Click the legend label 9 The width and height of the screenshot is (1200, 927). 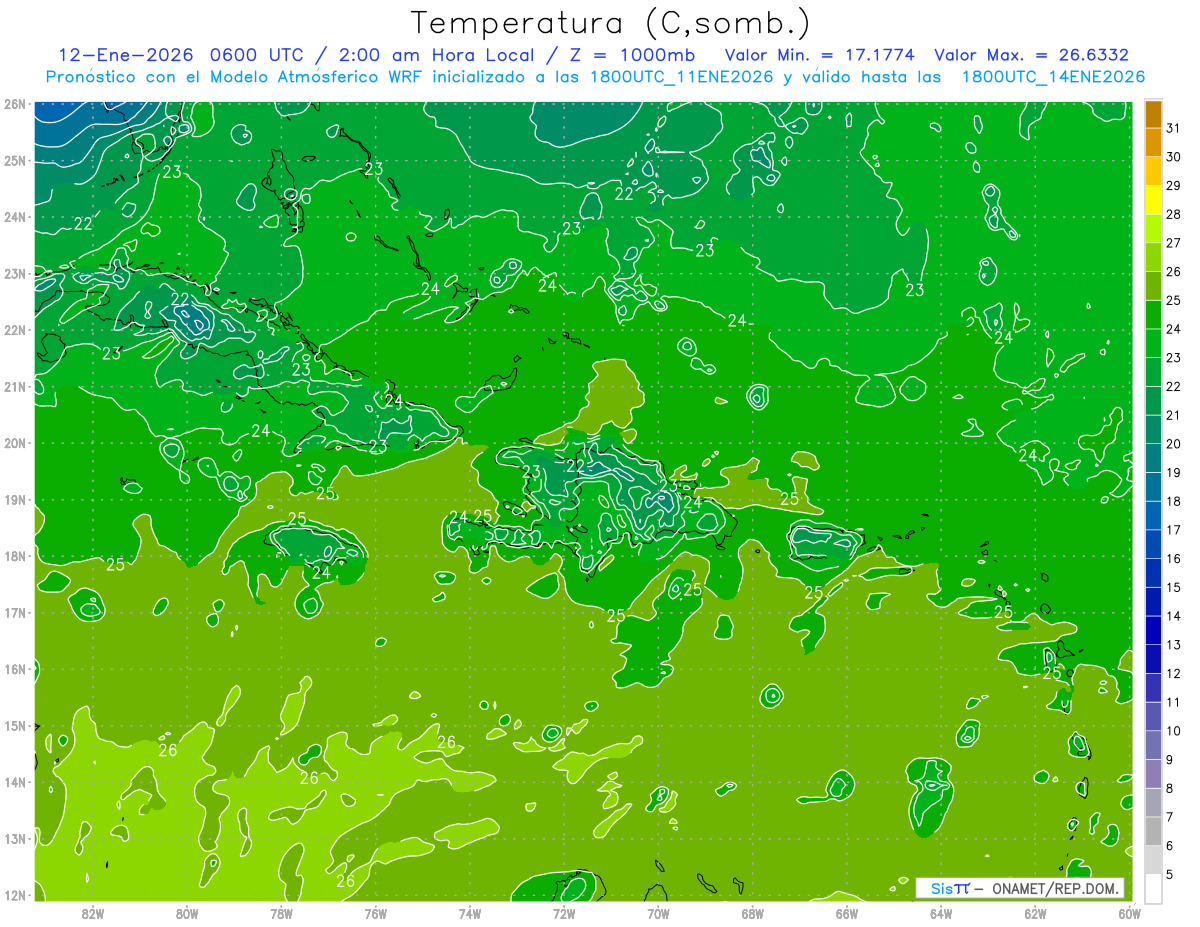click(x=1170, y=760)
